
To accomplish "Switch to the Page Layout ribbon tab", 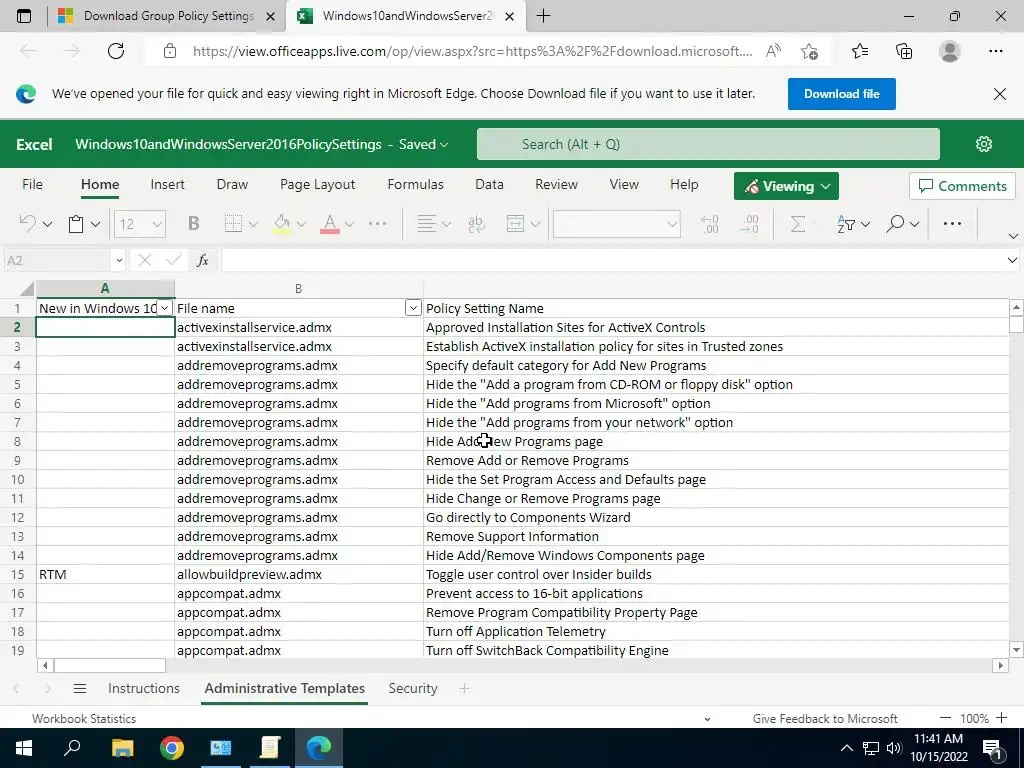I will 317,184.
